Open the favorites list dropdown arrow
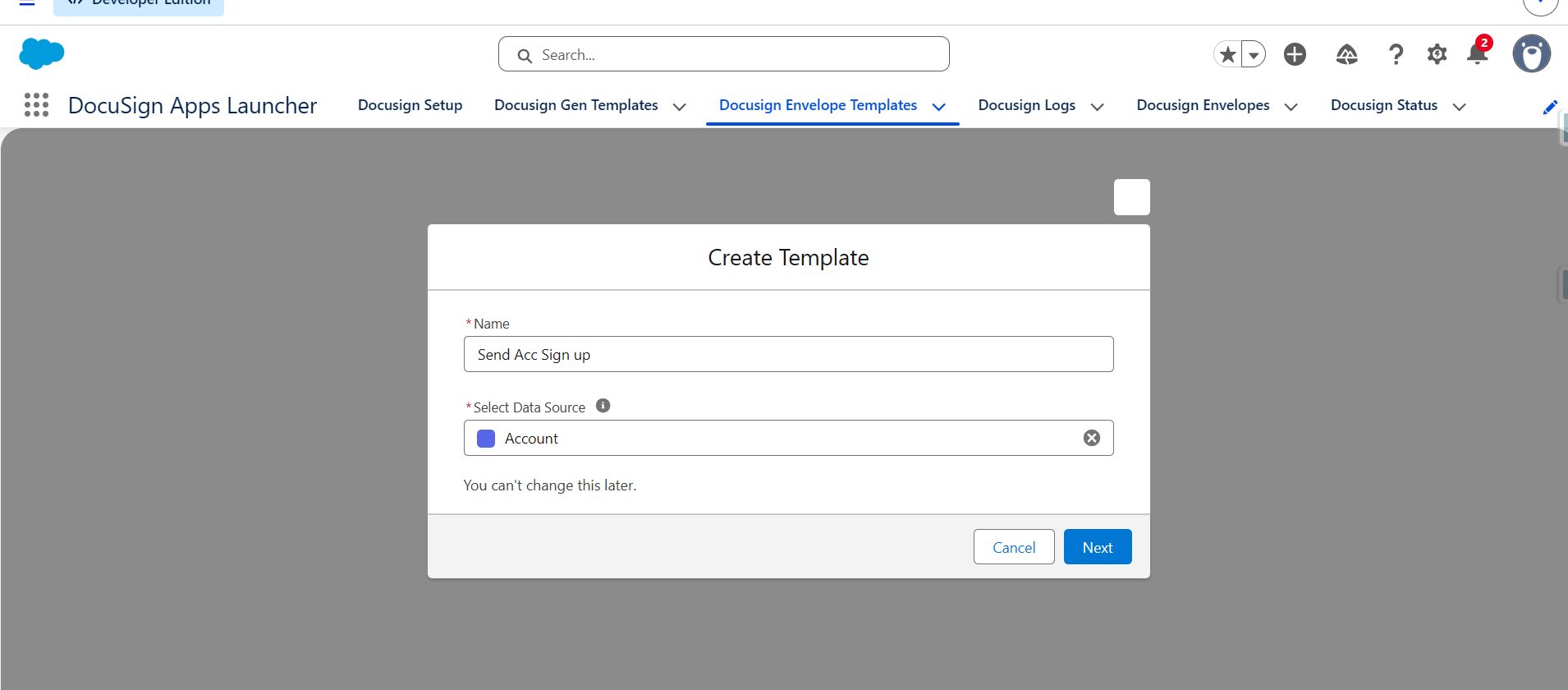The width and height of the screenshot is (1568, 690). tap(1254, 54)
